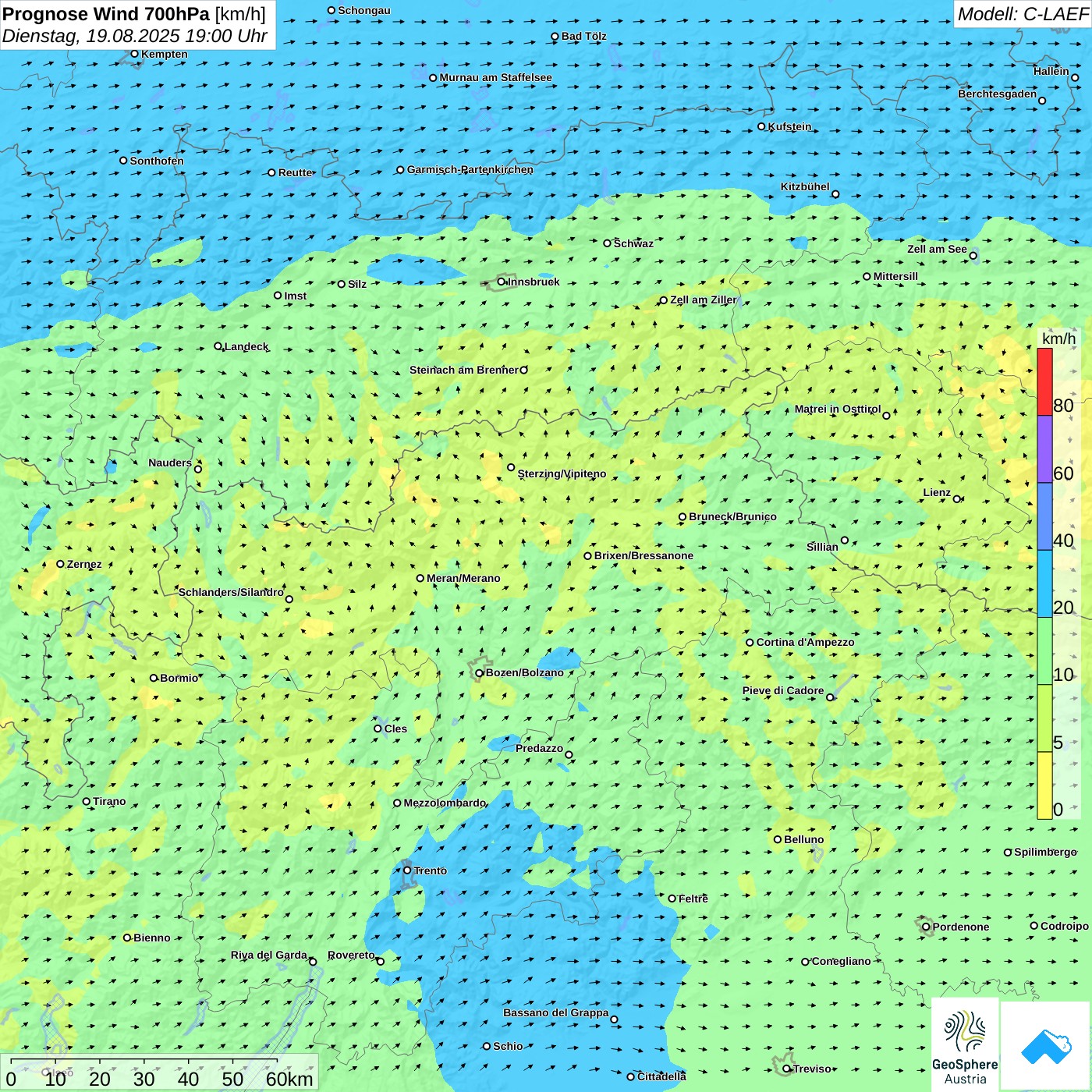Click the red 80 km/h legend color
Viewport: 1092px width, 1092px height.
[1045, 382]
